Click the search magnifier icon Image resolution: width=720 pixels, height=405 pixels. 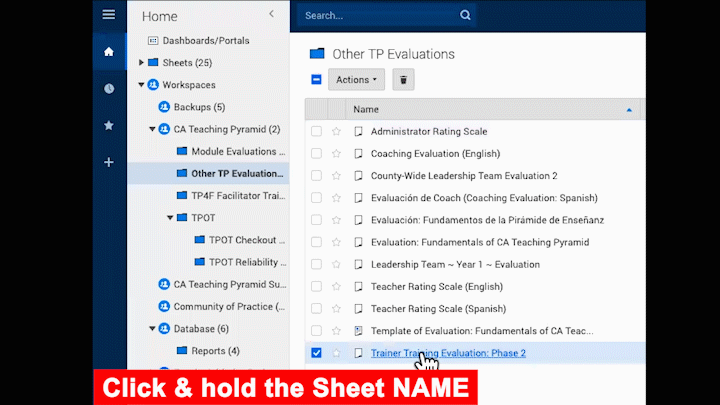tap(465, 15)
